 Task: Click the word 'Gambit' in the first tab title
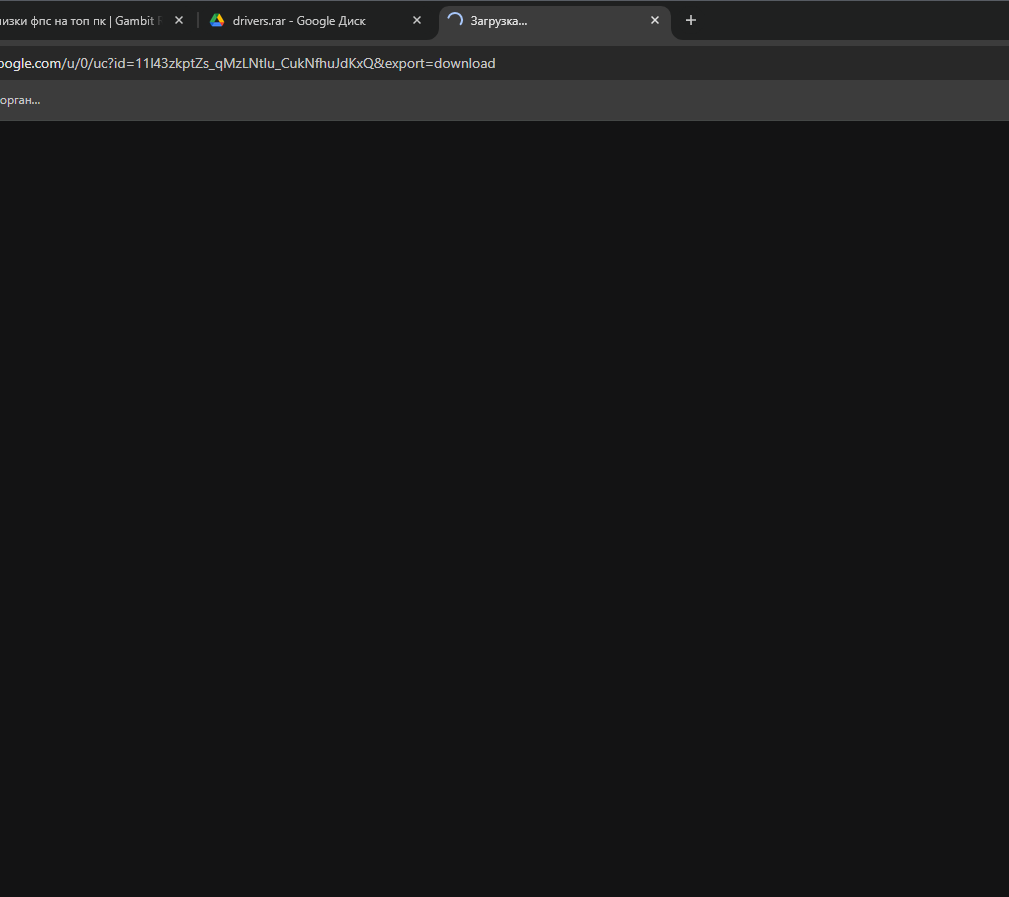[x=135, y=20]
